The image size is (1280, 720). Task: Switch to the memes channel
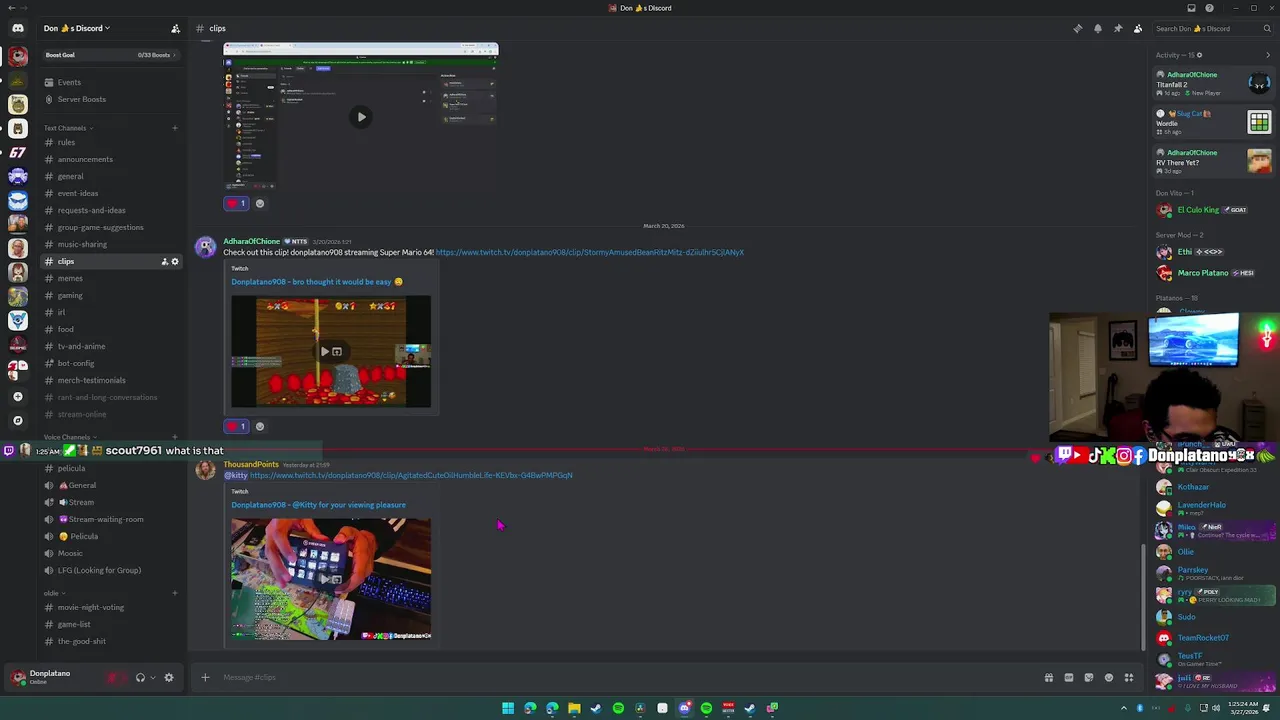coord(70,278)
